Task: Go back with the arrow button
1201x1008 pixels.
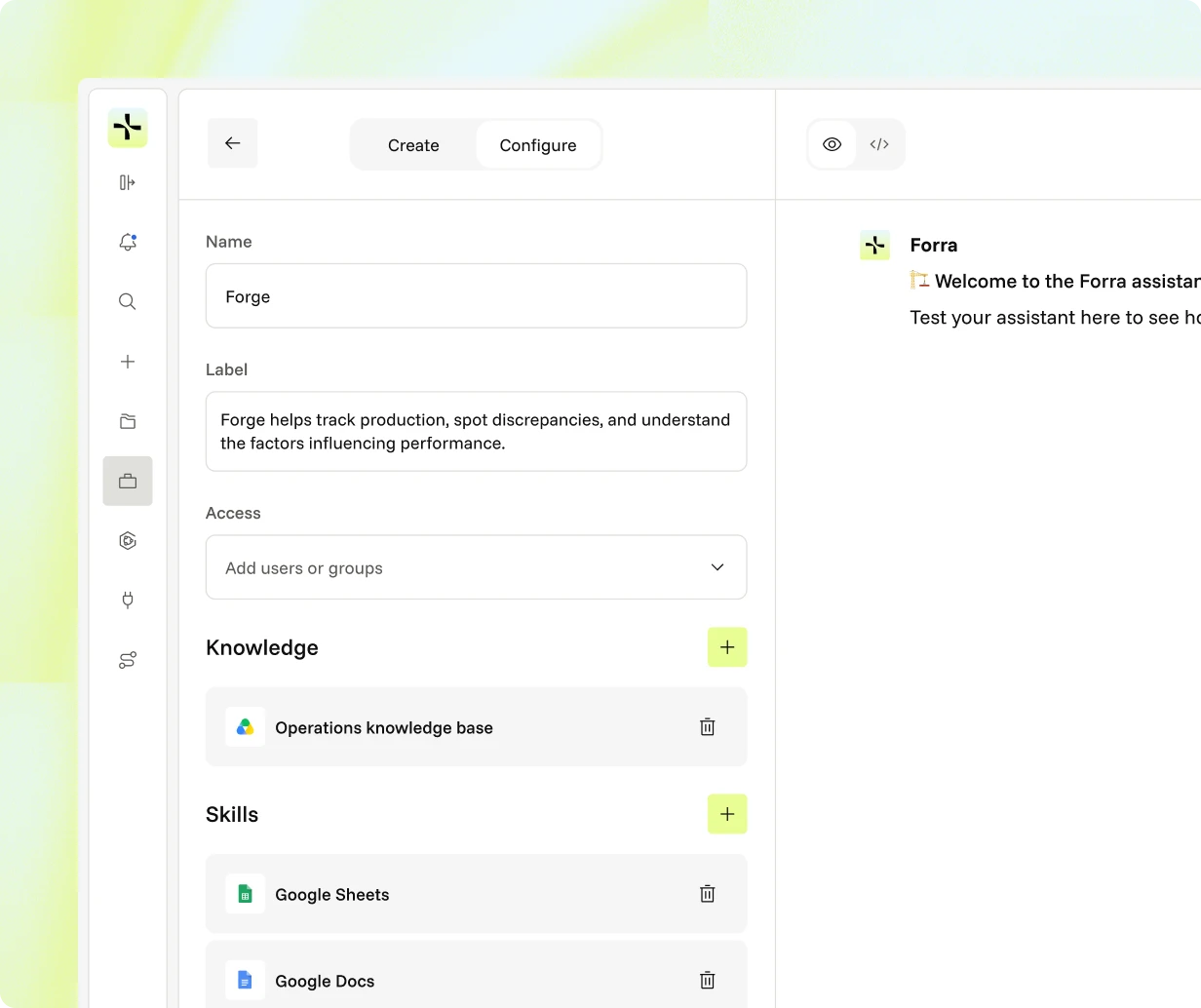Action: tap(232, 143)
